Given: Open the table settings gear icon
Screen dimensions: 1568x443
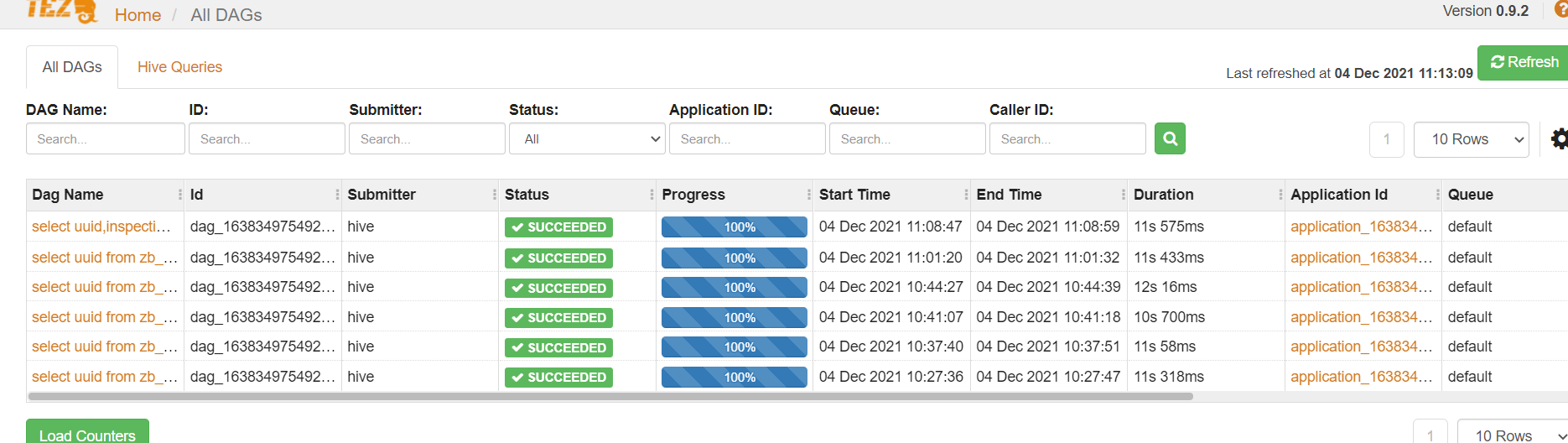Looking at the screenshot, I should pyautogui.click(x=1560, y=139).
